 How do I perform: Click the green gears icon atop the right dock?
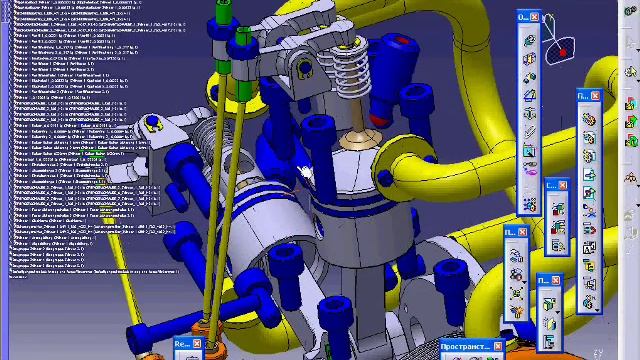click(631, 11)
